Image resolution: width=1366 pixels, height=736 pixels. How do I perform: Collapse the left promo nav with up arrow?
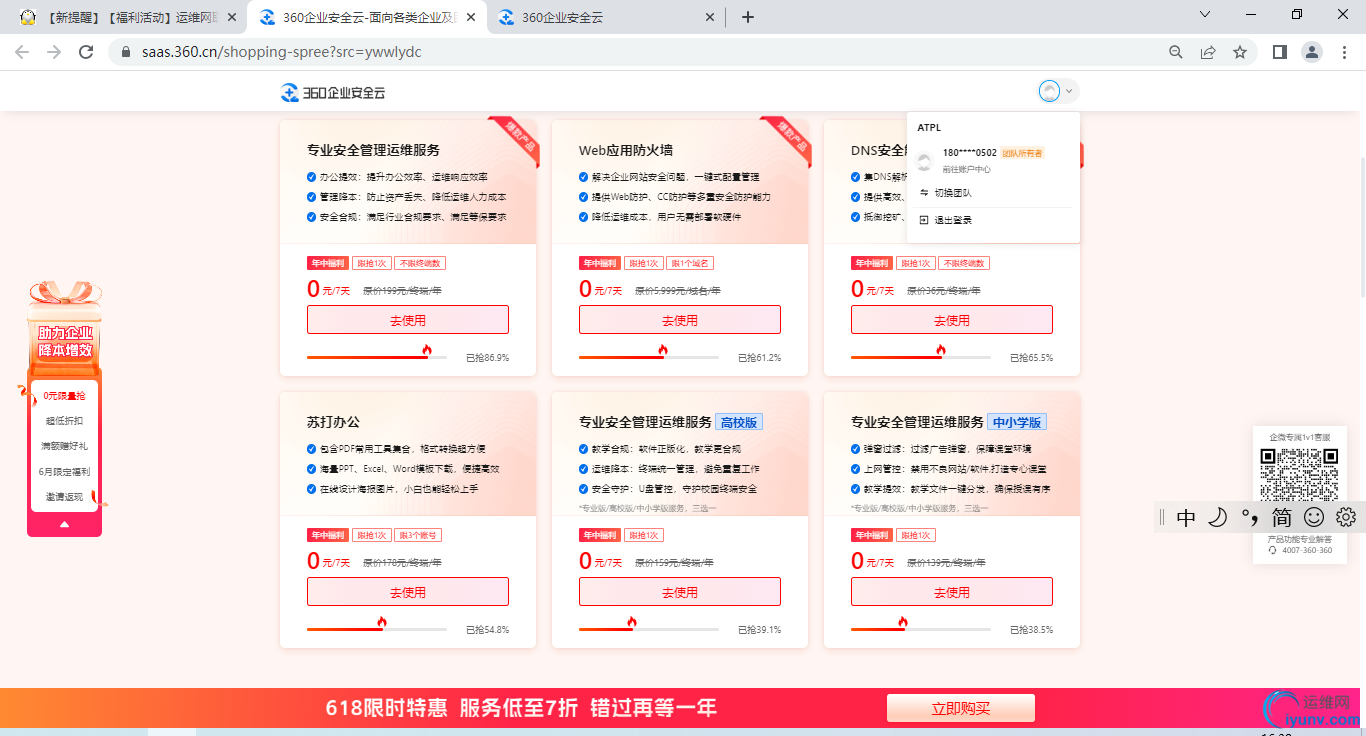64,524
